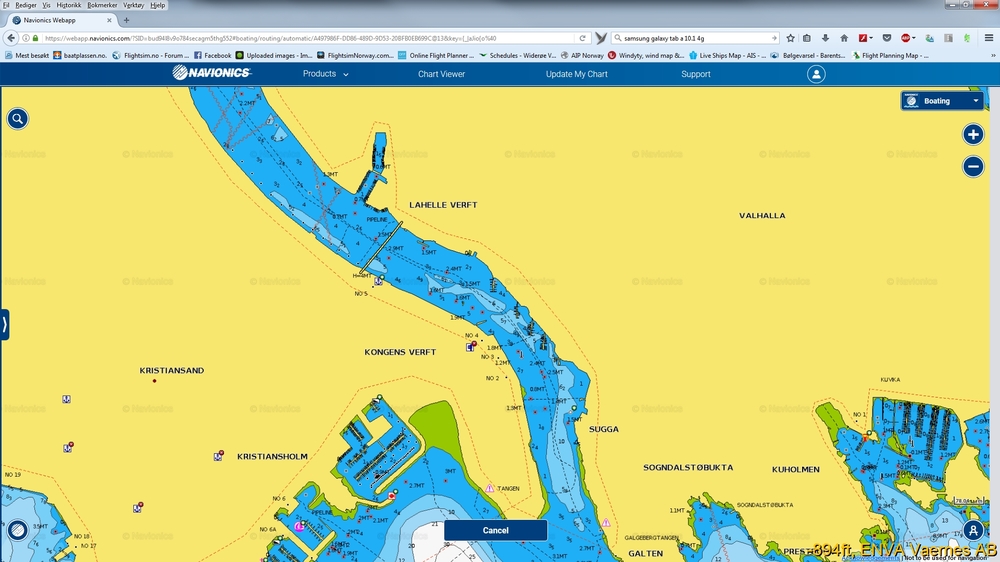Reload the page with refresh icon
The height and width of the screenshot is (562, 1000).
[582, 38]
